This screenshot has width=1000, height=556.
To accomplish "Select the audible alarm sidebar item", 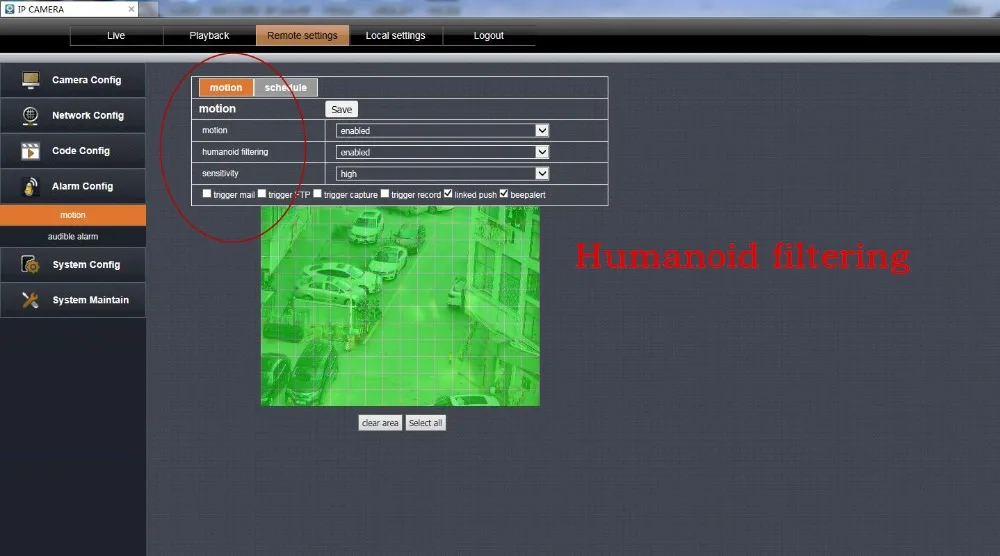I will click(x=73, y=237).
